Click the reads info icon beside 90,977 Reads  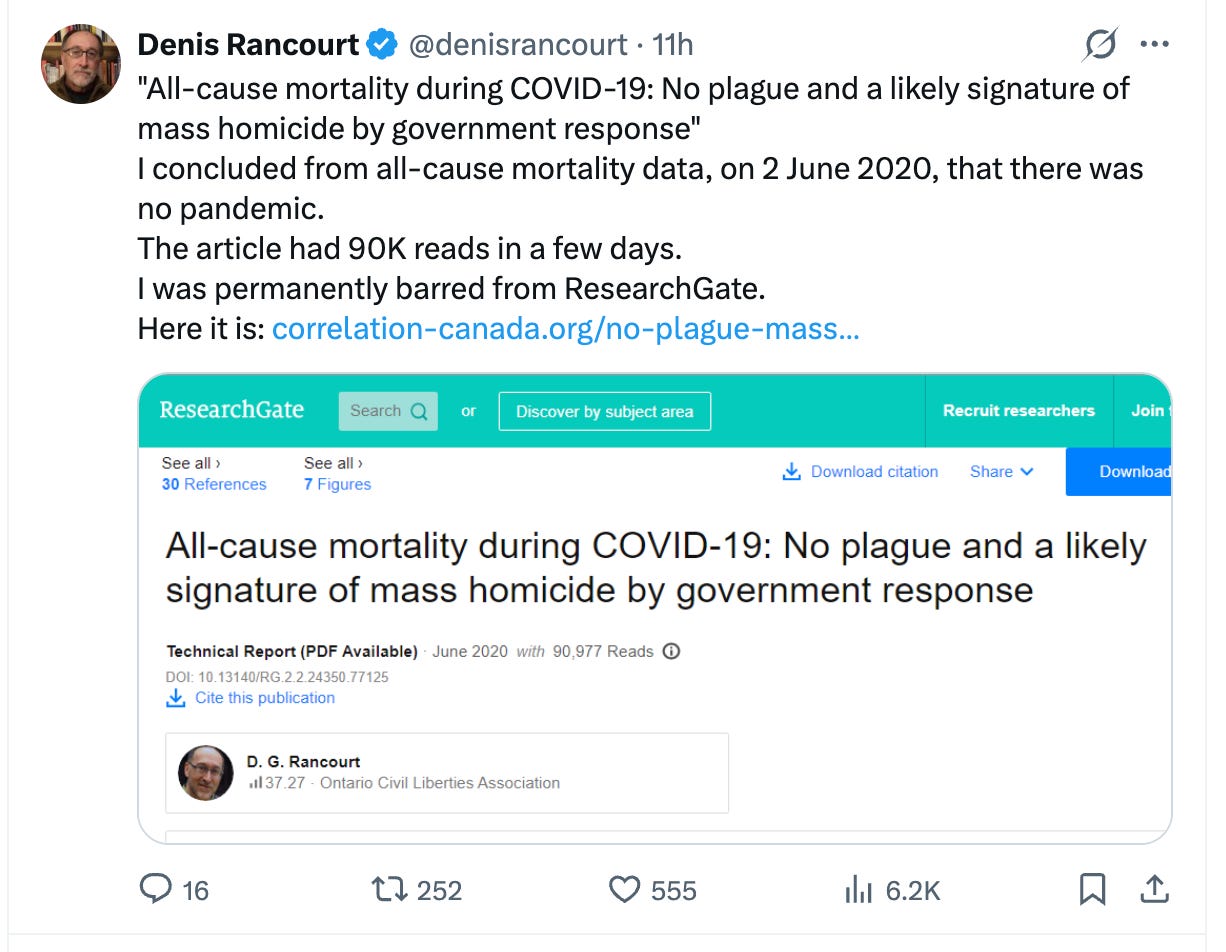[672, 651]
